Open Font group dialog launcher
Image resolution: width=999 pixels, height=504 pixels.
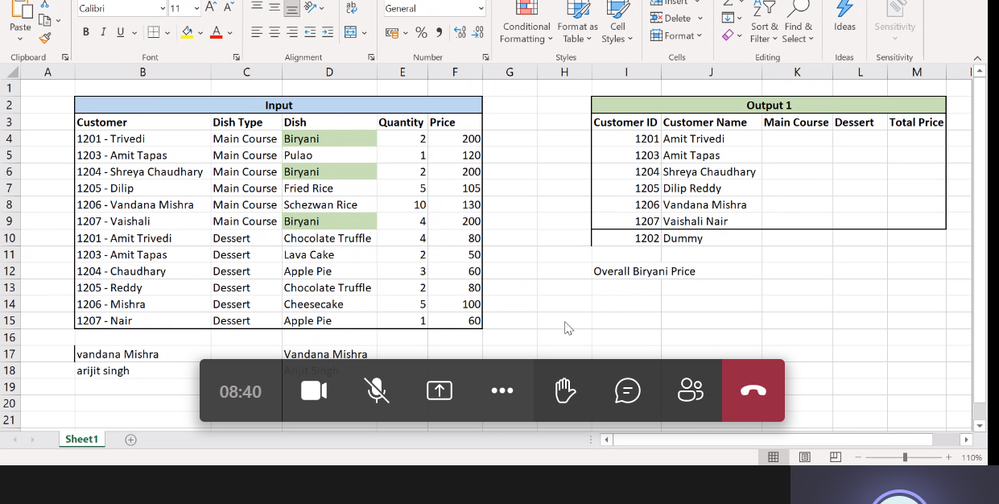(x=236, y=57)
